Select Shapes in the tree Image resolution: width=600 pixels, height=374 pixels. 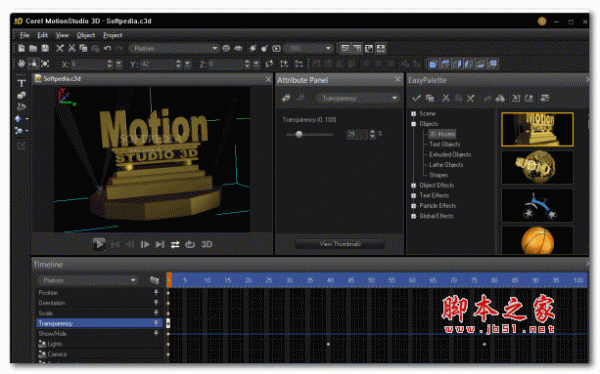point(439,175)
